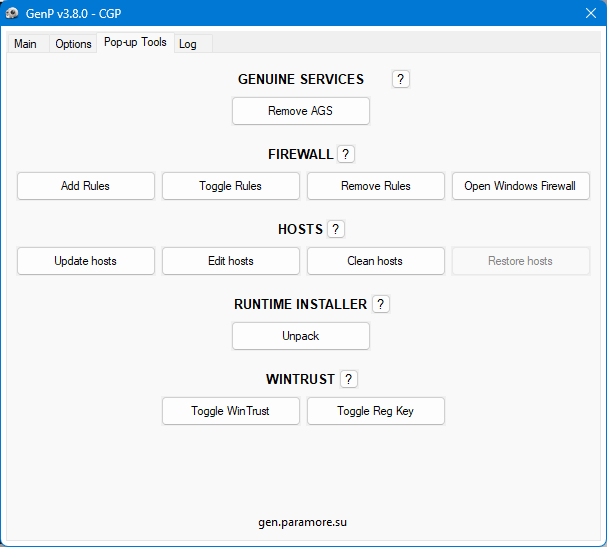Open Windows Firewall button
This screenshot has height=547, width=607.
[x=521, y=186]
